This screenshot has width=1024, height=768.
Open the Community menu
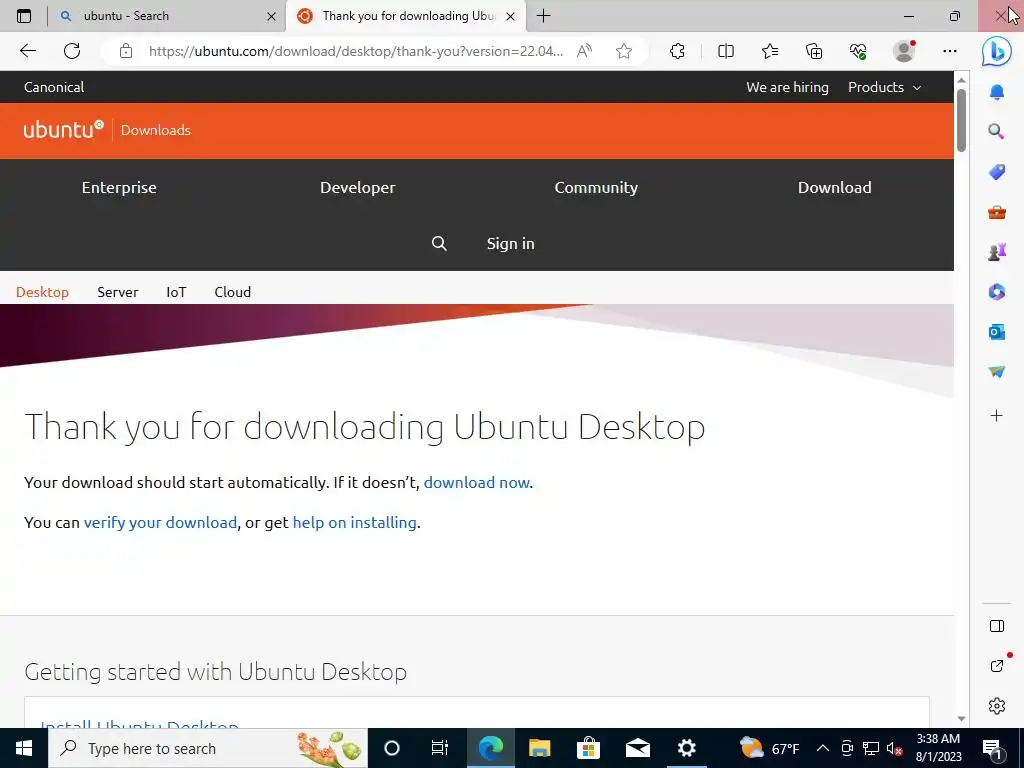coord(596,187)
